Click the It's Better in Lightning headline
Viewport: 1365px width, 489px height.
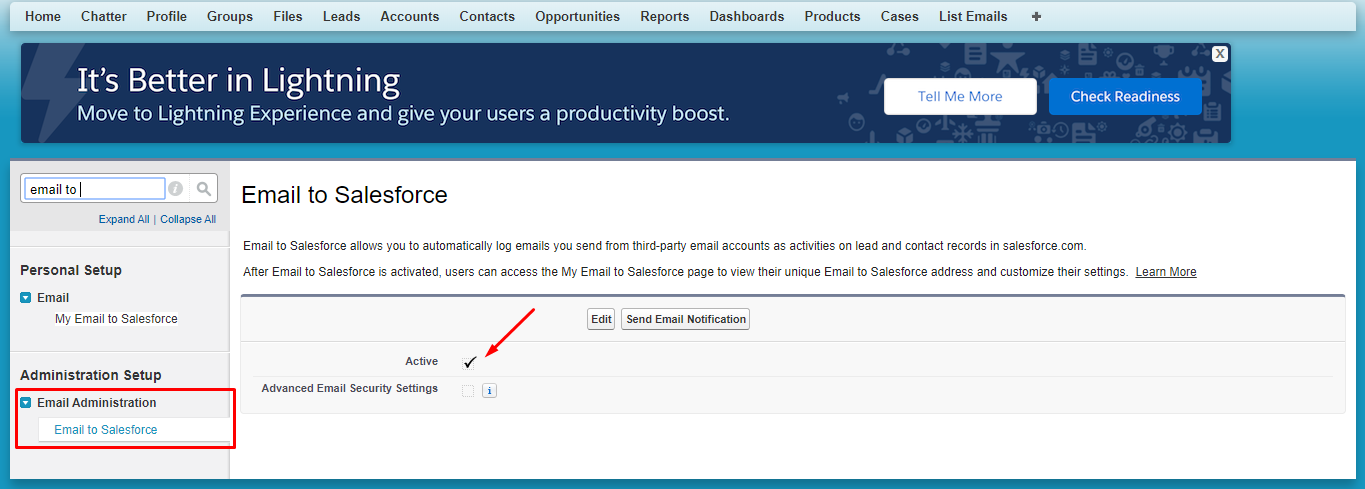(x=239, y=80)
